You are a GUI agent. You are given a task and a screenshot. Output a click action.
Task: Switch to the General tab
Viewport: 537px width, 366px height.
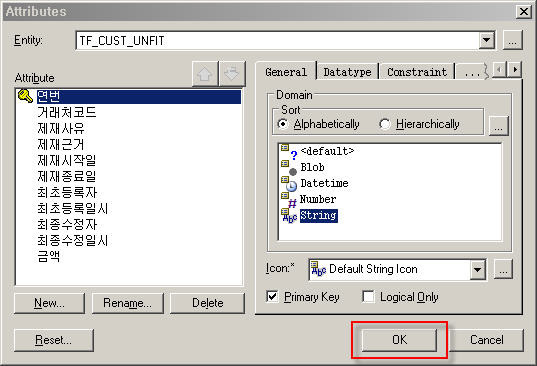coord(286,72)
